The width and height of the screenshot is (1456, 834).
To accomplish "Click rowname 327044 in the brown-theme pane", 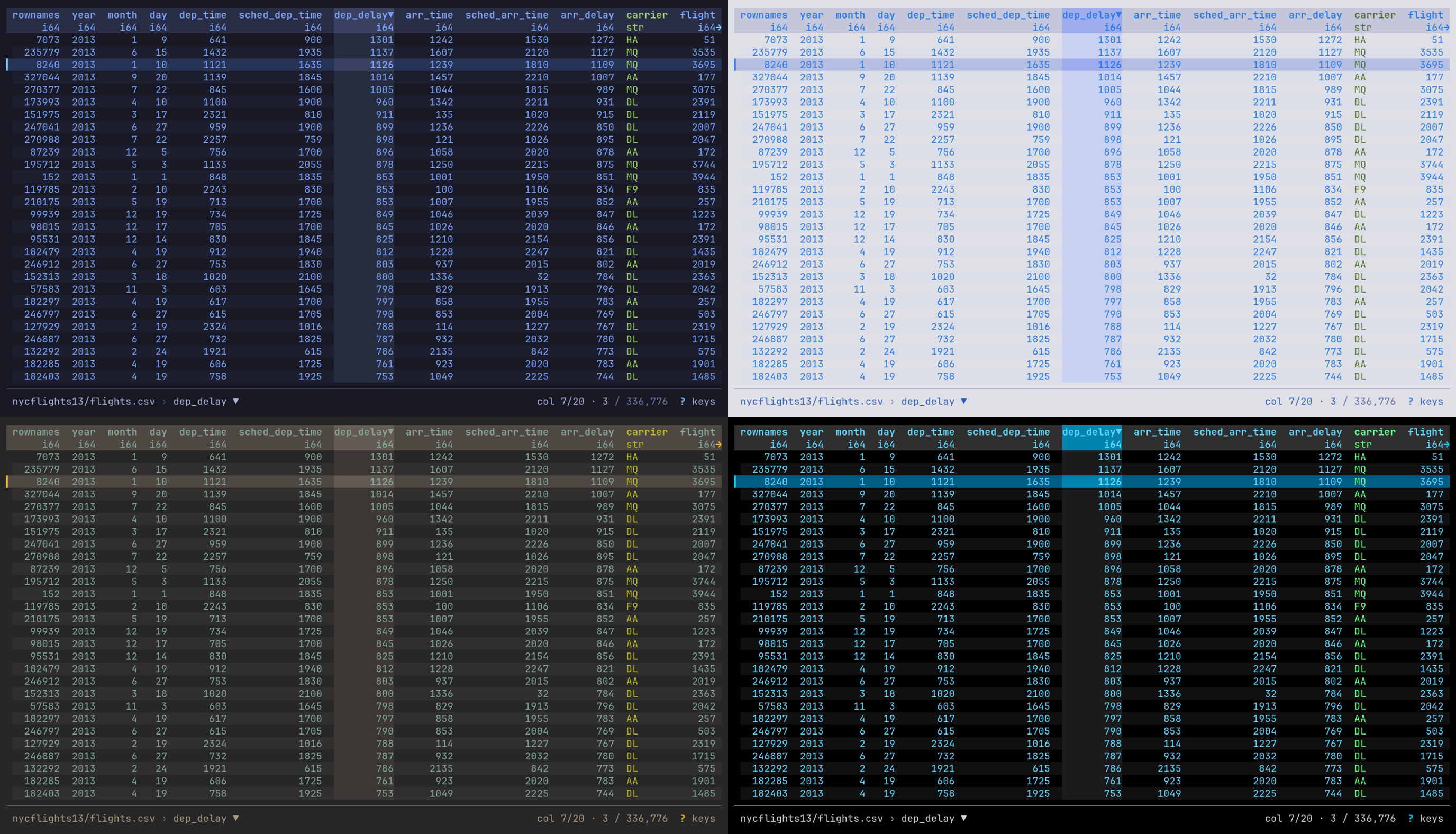I will (x=42, y=494).
